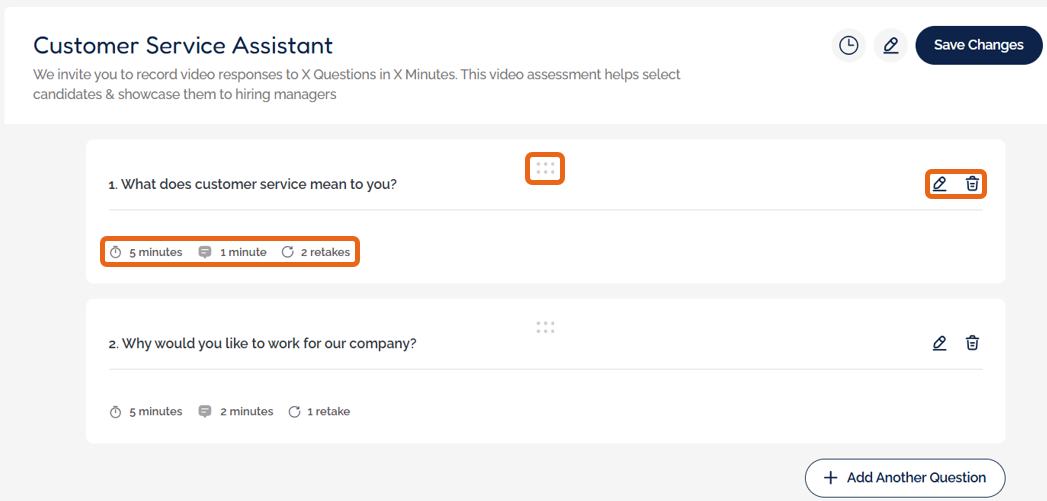Click the speech bubble icon on question 1
Image resolution: width=1047 pixels, height=501 pixels.
pos(205,252)
